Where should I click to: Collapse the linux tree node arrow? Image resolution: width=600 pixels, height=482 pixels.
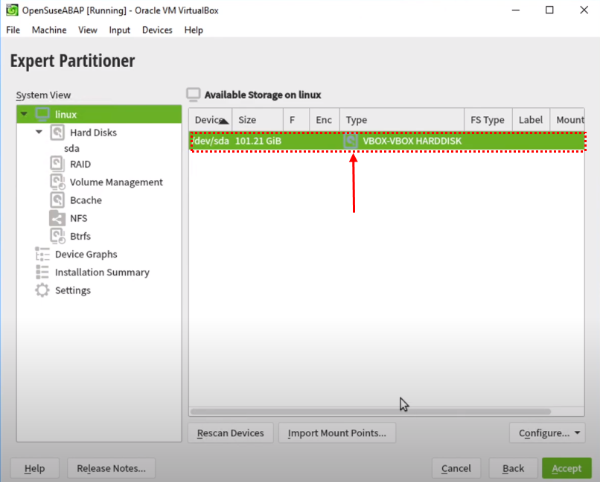(x=24, y=114)
